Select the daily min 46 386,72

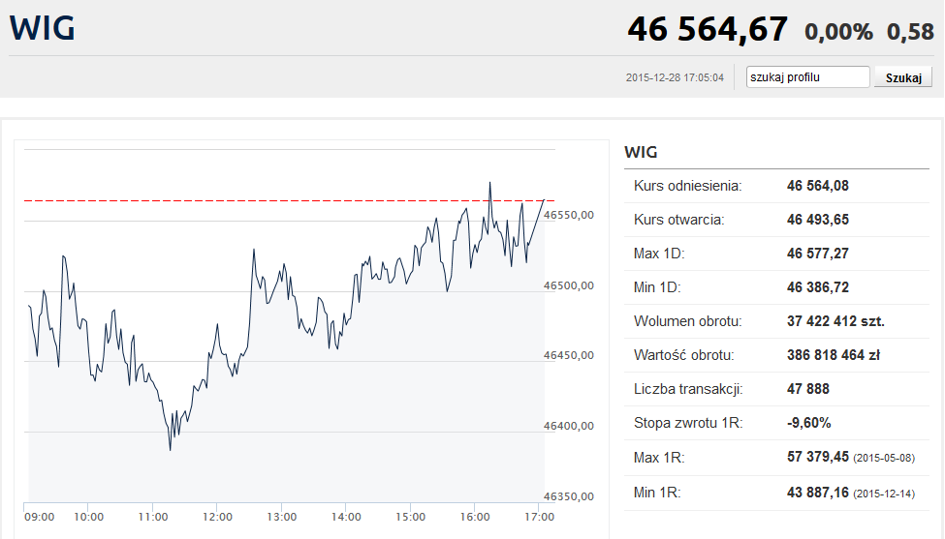pos(817,287)
